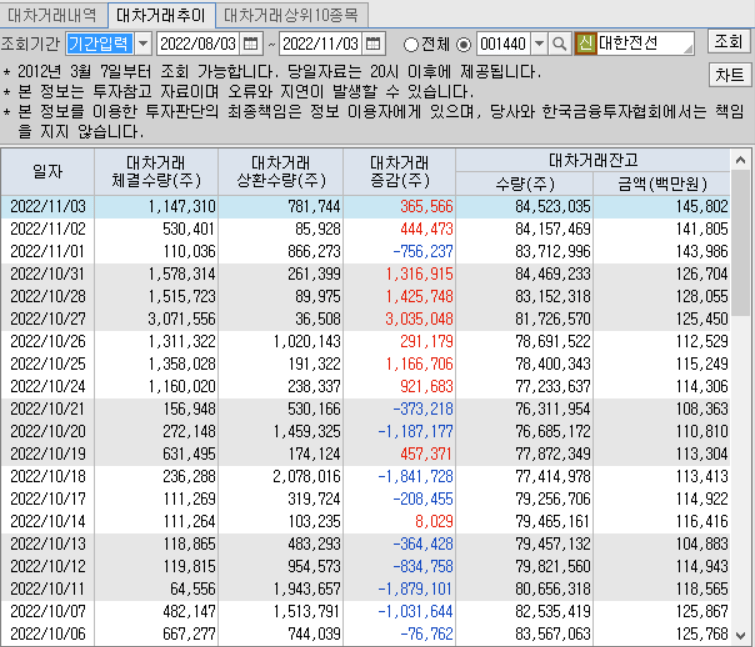This screenshot has height=647, width=755.
Task: Click the 대차거래 증감(주) column header
Action: coord(399,172)
